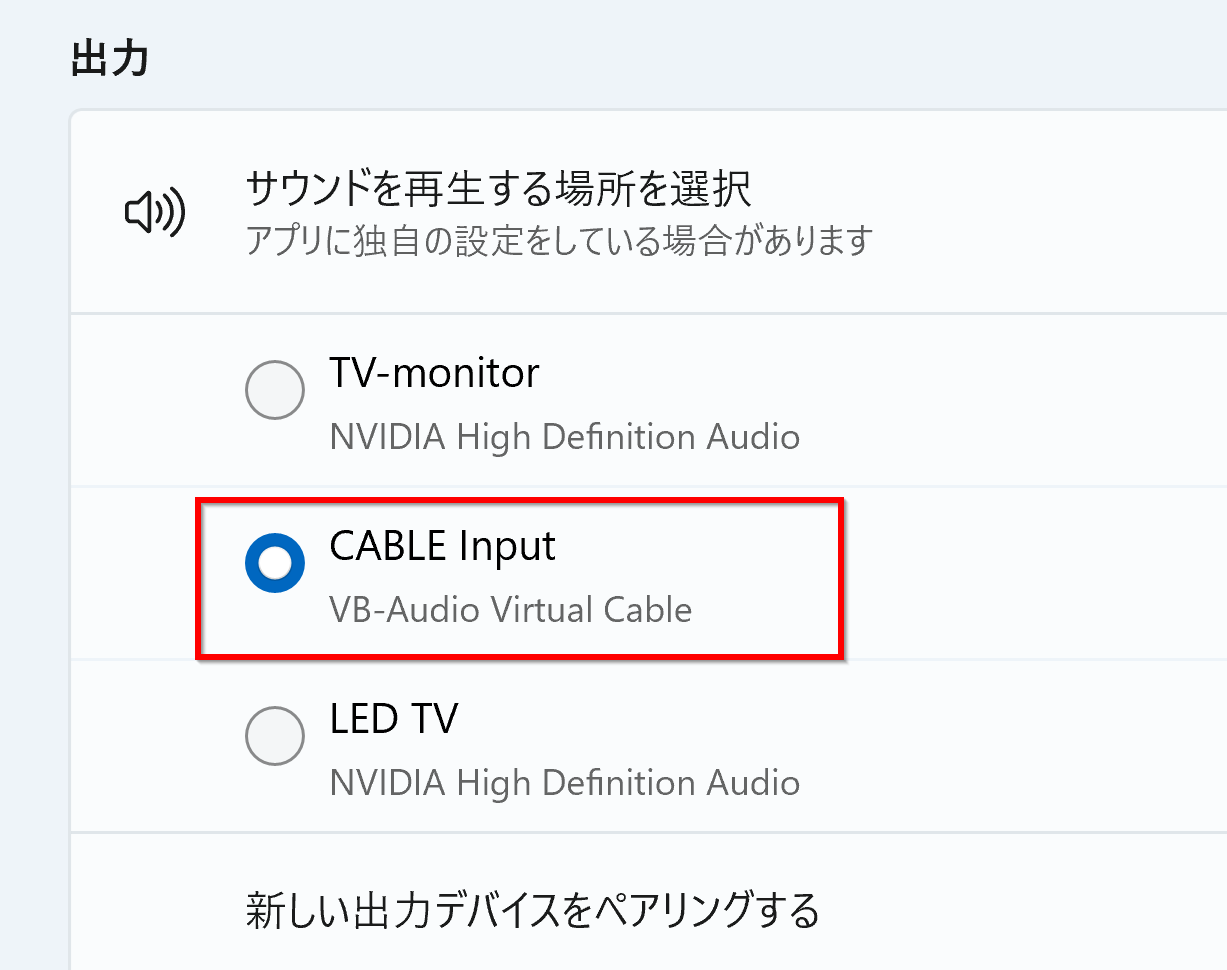Click the CABLE Input device name

(x=442, y=546)
